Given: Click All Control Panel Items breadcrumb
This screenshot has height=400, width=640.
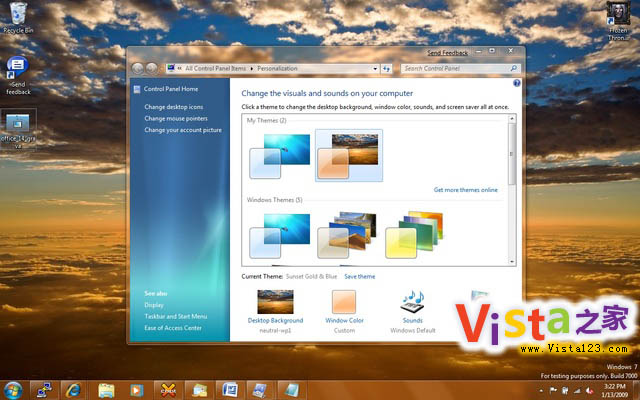Looking at the screenshot, I should [x=216, y=69].
